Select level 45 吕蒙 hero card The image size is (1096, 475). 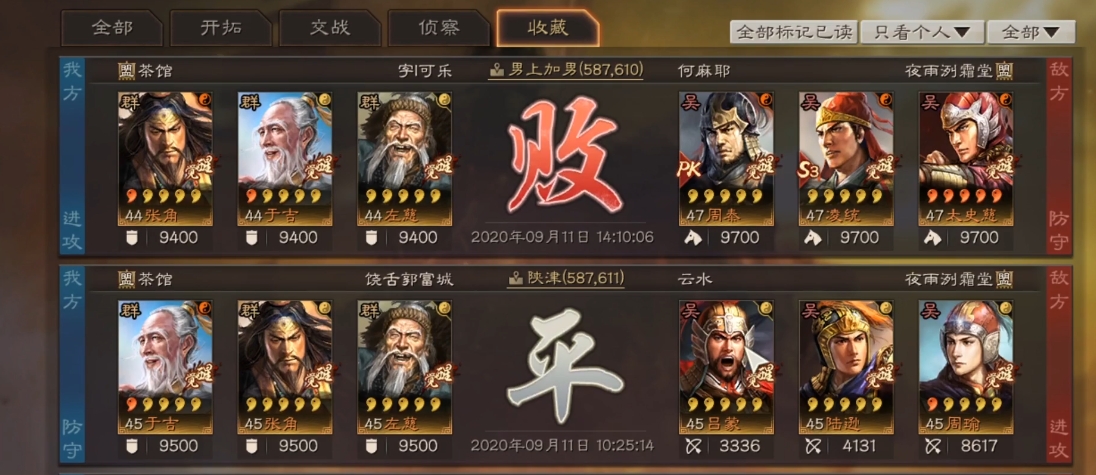click(x=726, y=367)
